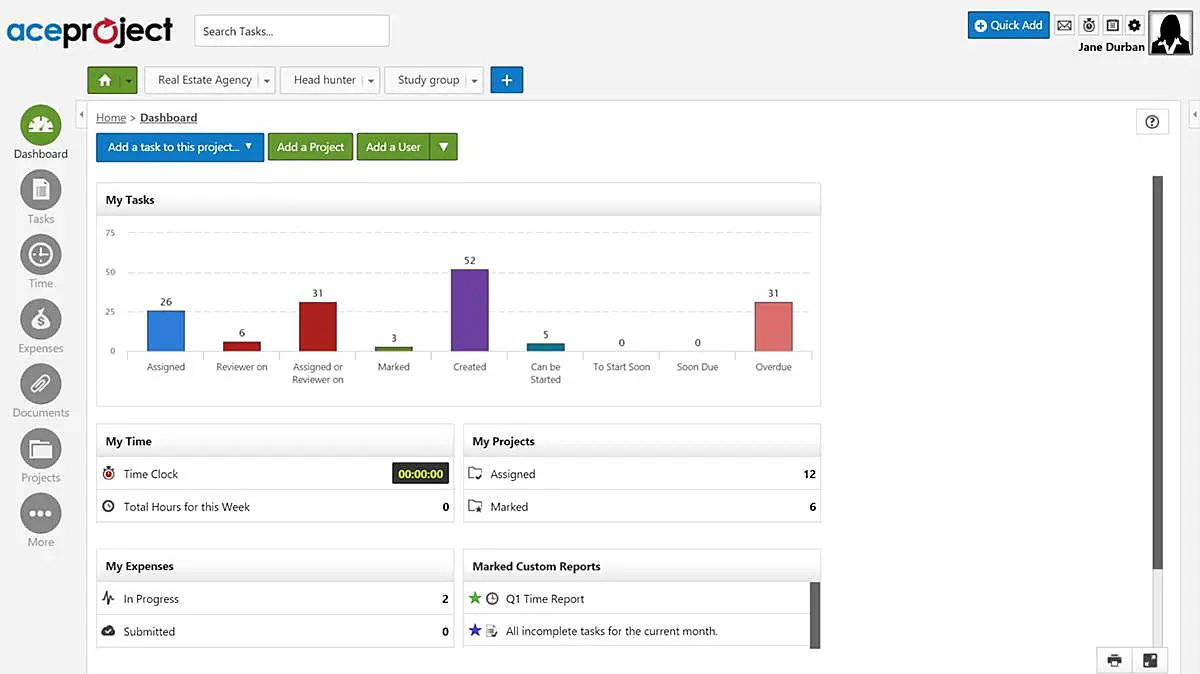Print the dashboard using printer icon
The width and height of the screenshot is (1200, 674).
pyautogui.click(x=1114, y=660)
